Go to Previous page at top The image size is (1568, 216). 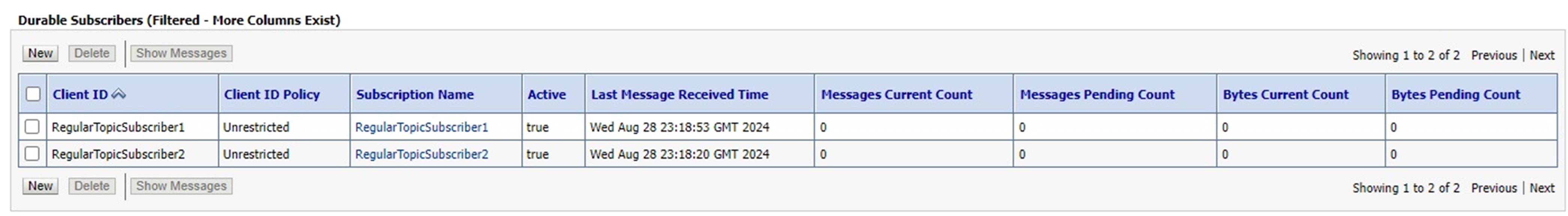click(x=1494, y=55)
